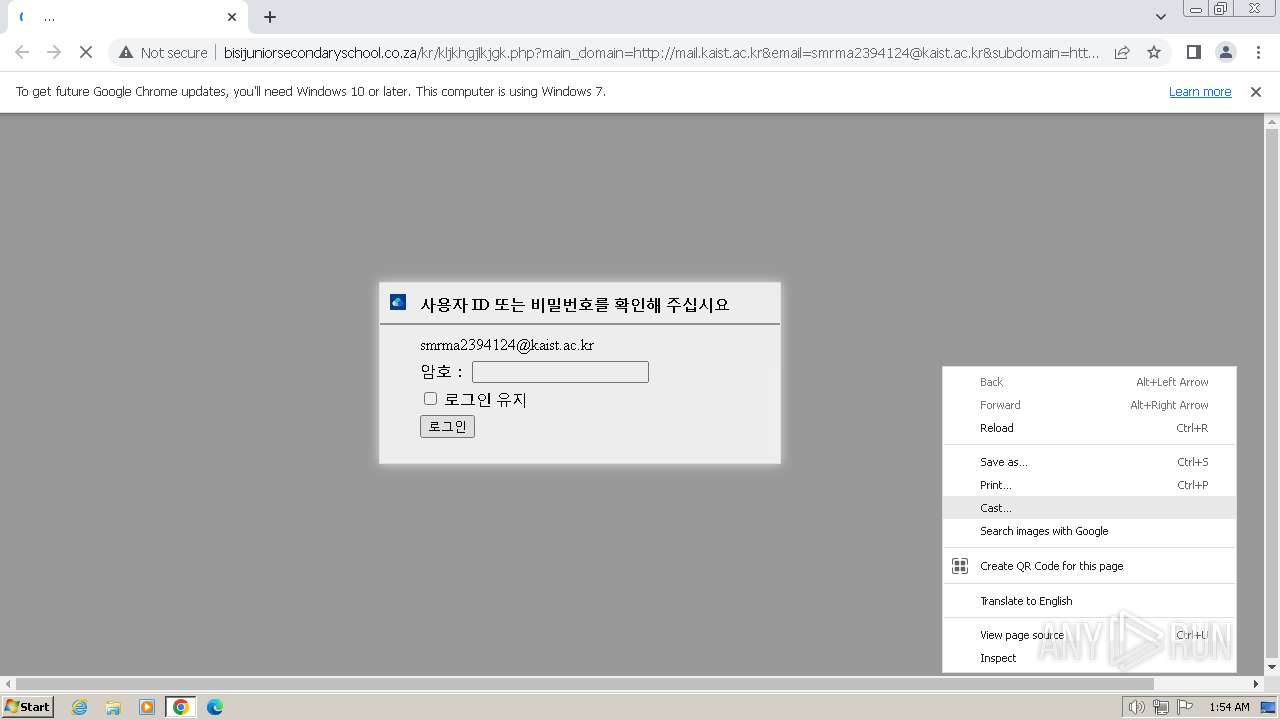Click the vertical scrollbar up arrow
The image size is (1280, 720).
[x=1272, y=121]
